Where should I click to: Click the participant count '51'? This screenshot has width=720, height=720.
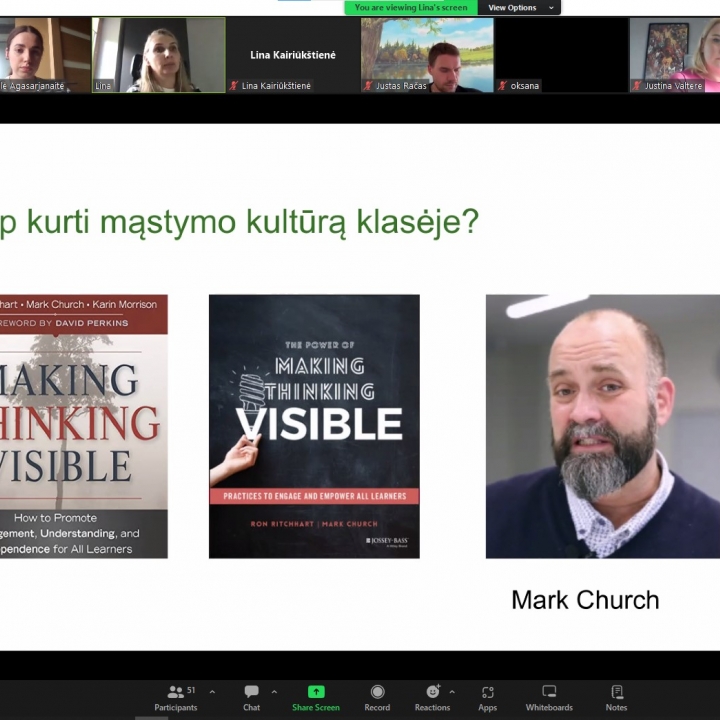tap(191, 690)
